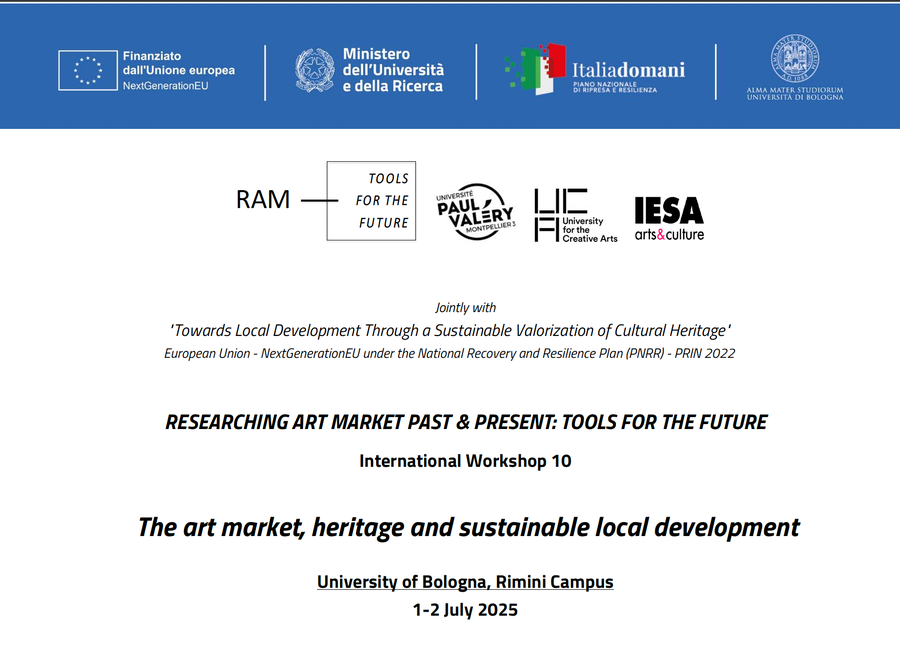Click the 'Ministero dell'Università e della Ricerca' text

click(393, 71)
